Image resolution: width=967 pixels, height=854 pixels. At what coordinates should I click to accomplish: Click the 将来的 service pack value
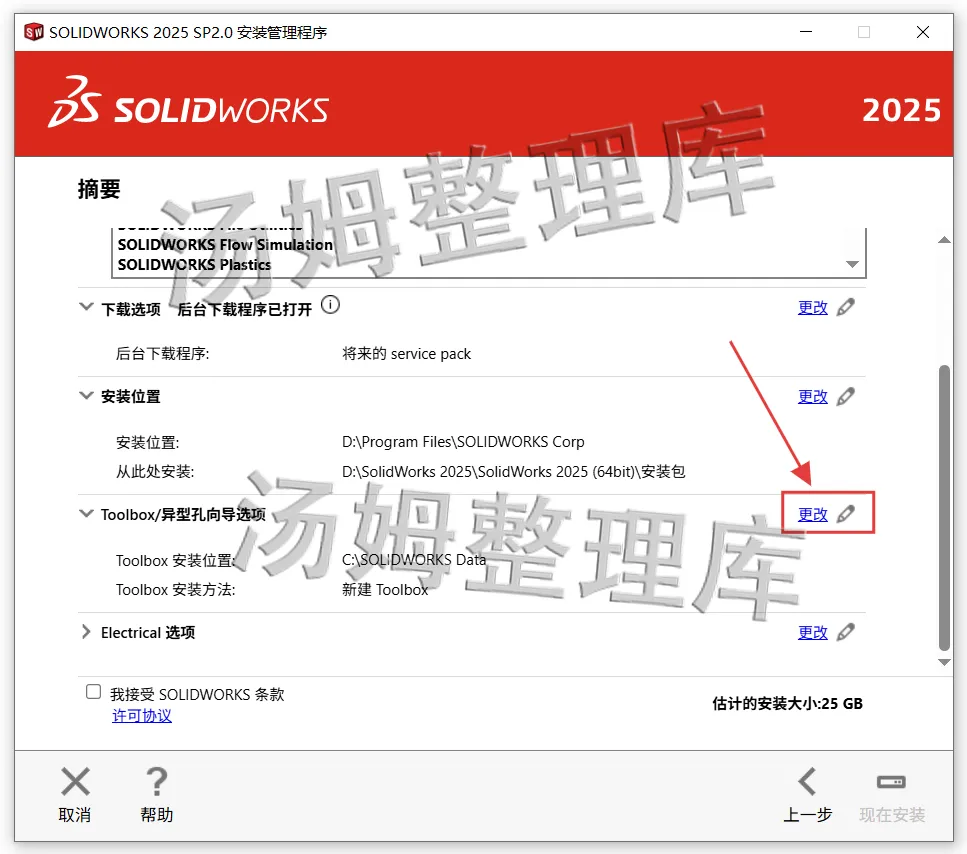pos(406,353)
